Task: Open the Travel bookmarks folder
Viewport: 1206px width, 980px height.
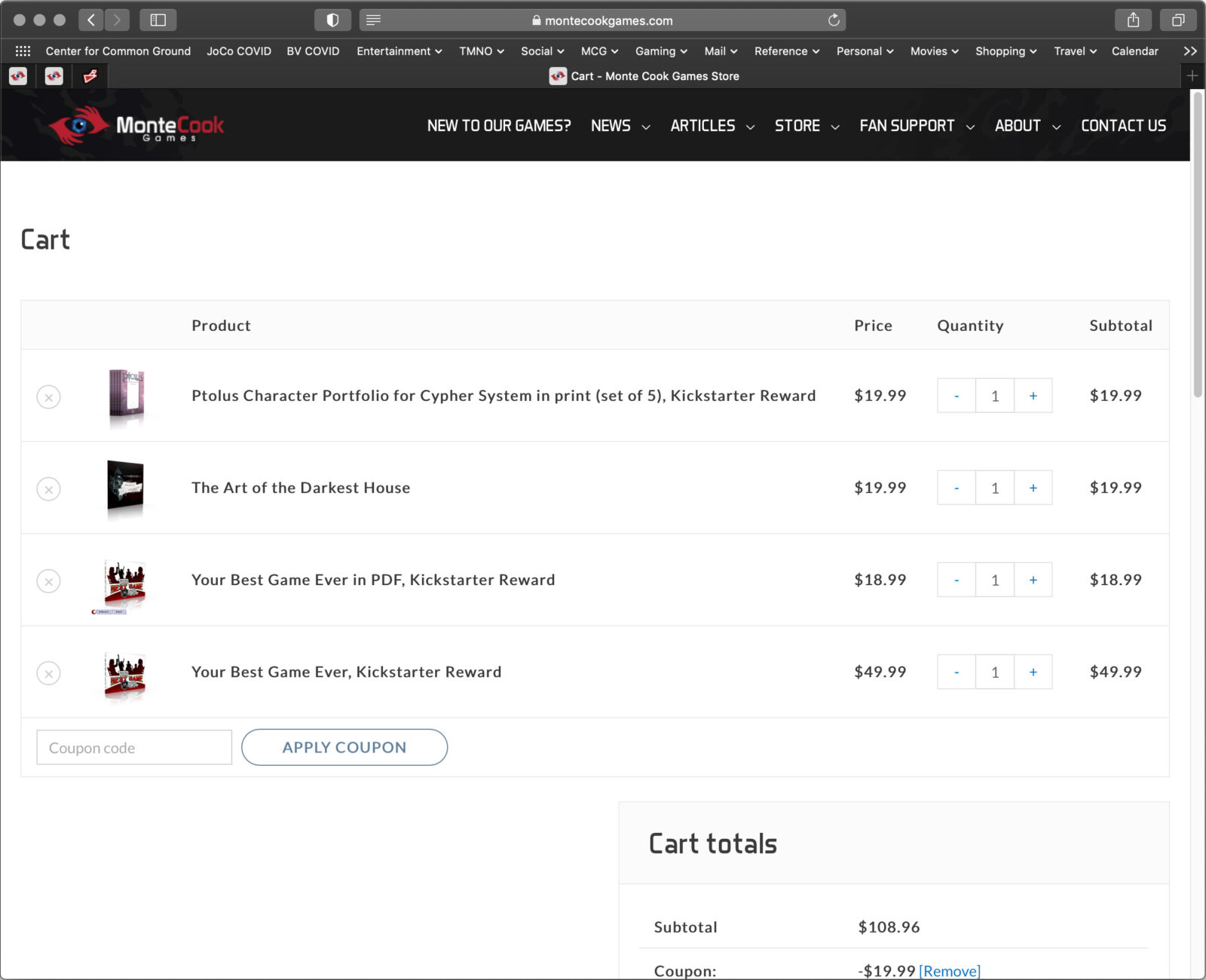Action: pos(1075,51)
